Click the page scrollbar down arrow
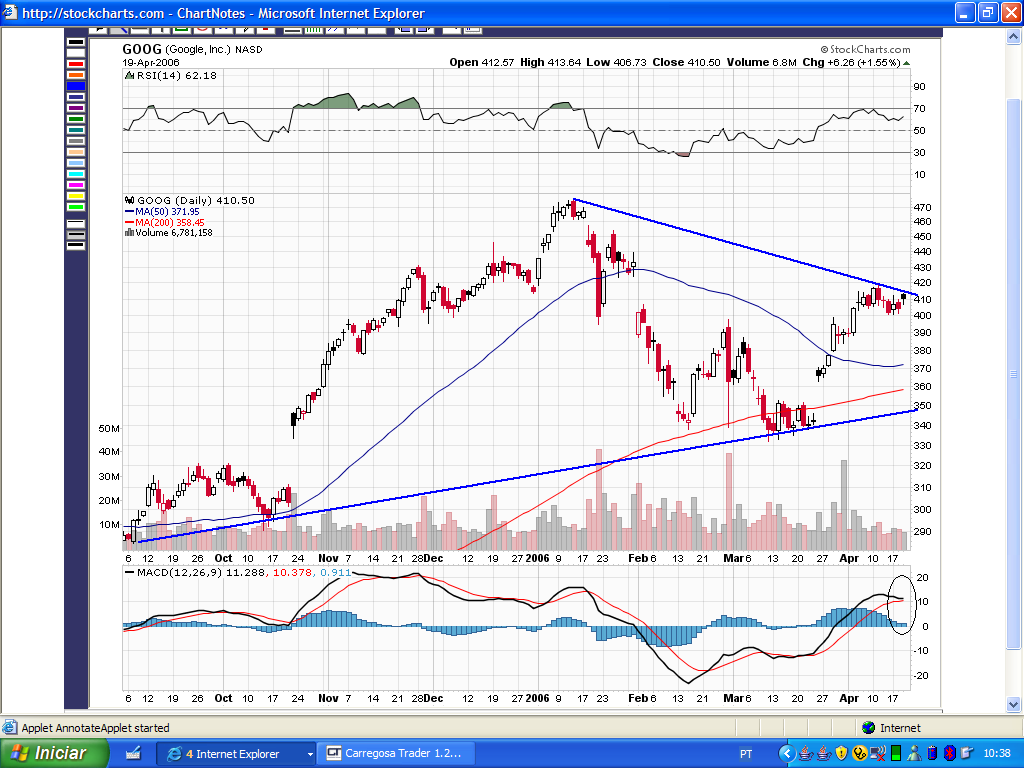This screenshot has height=768, width=1024. pyautogui.click(x=1014, y=705)
